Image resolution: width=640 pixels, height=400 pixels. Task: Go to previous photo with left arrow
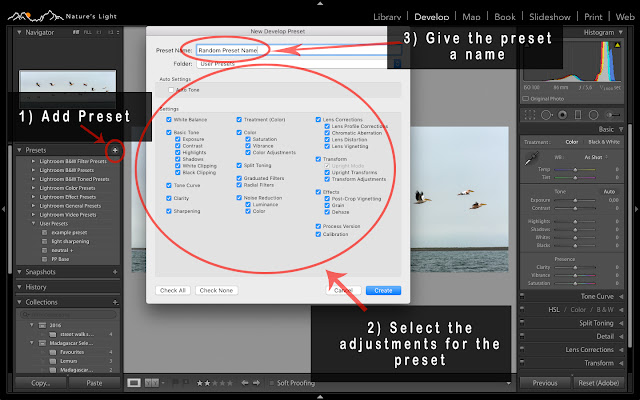(244, 383)
